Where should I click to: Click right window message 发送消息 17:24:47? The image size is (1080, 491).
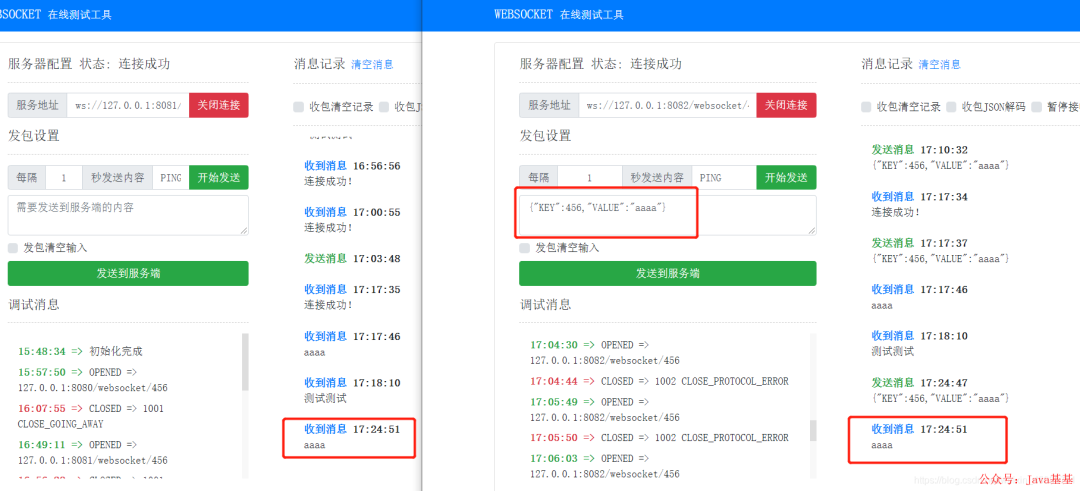coord(940,390)
